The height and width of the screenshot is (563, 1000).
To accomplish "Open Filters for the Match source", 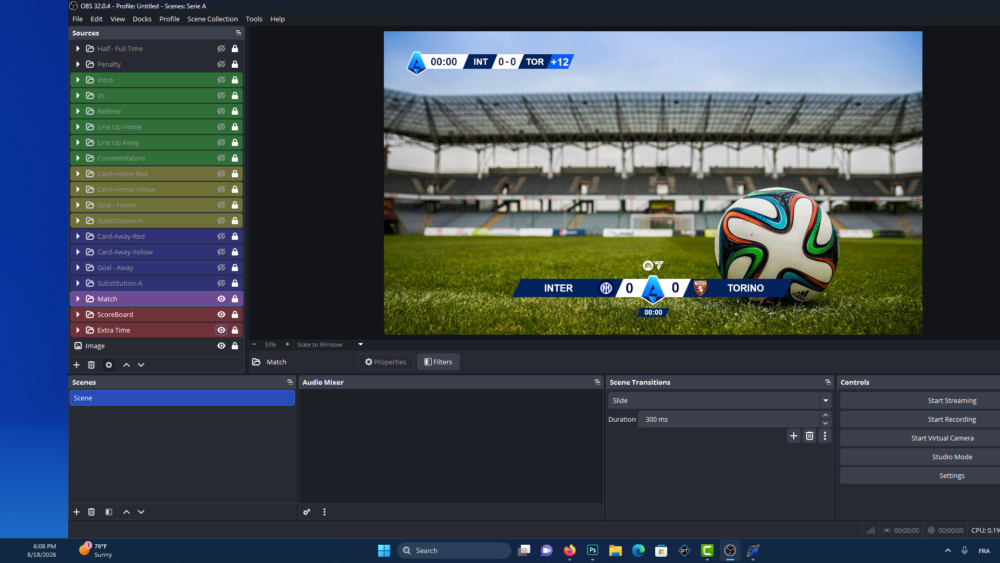I will pyautogui.click(x=438, y=362).
